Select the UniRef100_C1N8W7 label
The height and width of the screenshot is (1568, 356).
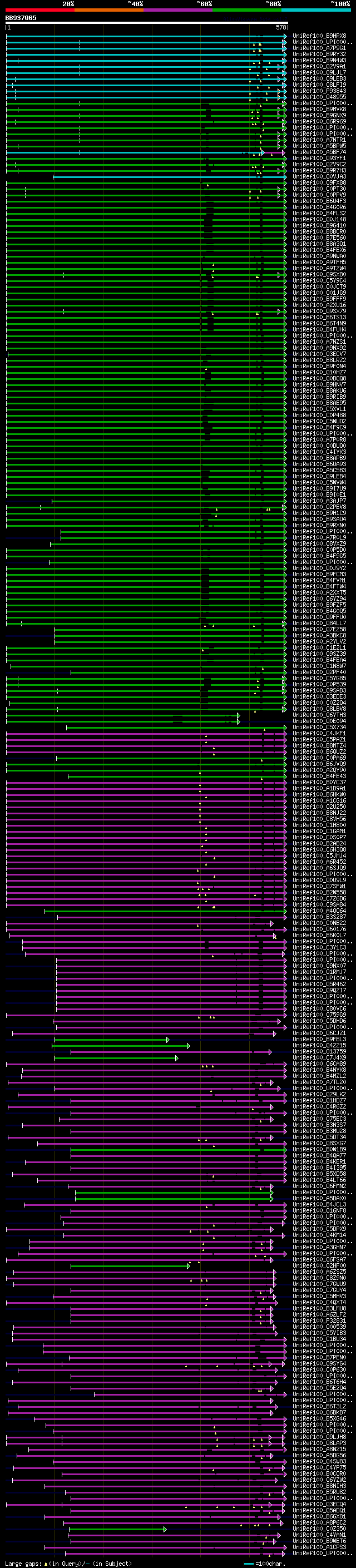pos(319,666)
